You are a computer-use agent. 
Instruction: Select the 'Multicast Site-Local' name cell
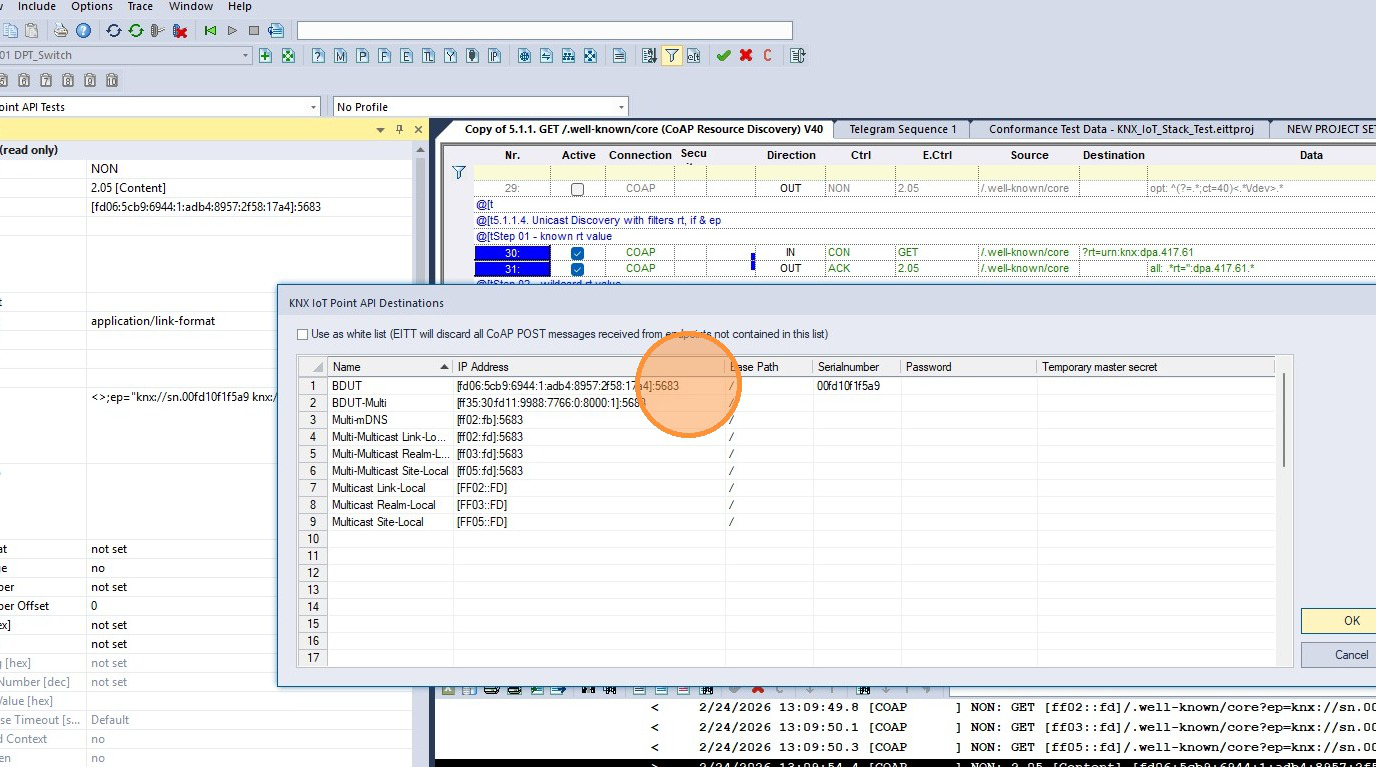click(x=390, y=522)
